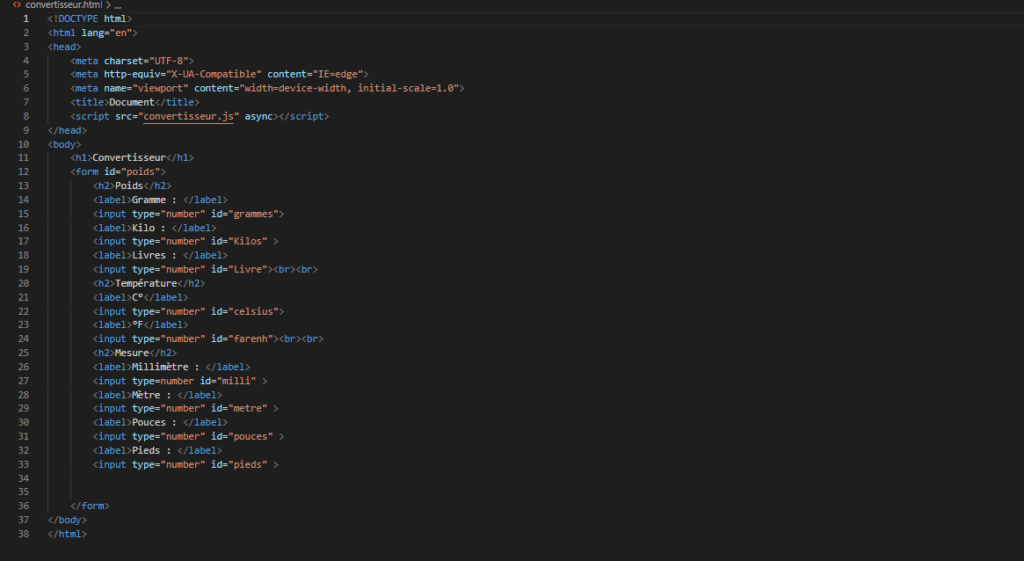Select line number 34 in the gutter
Screen dimensions: 1024x561
click(24, 478)
